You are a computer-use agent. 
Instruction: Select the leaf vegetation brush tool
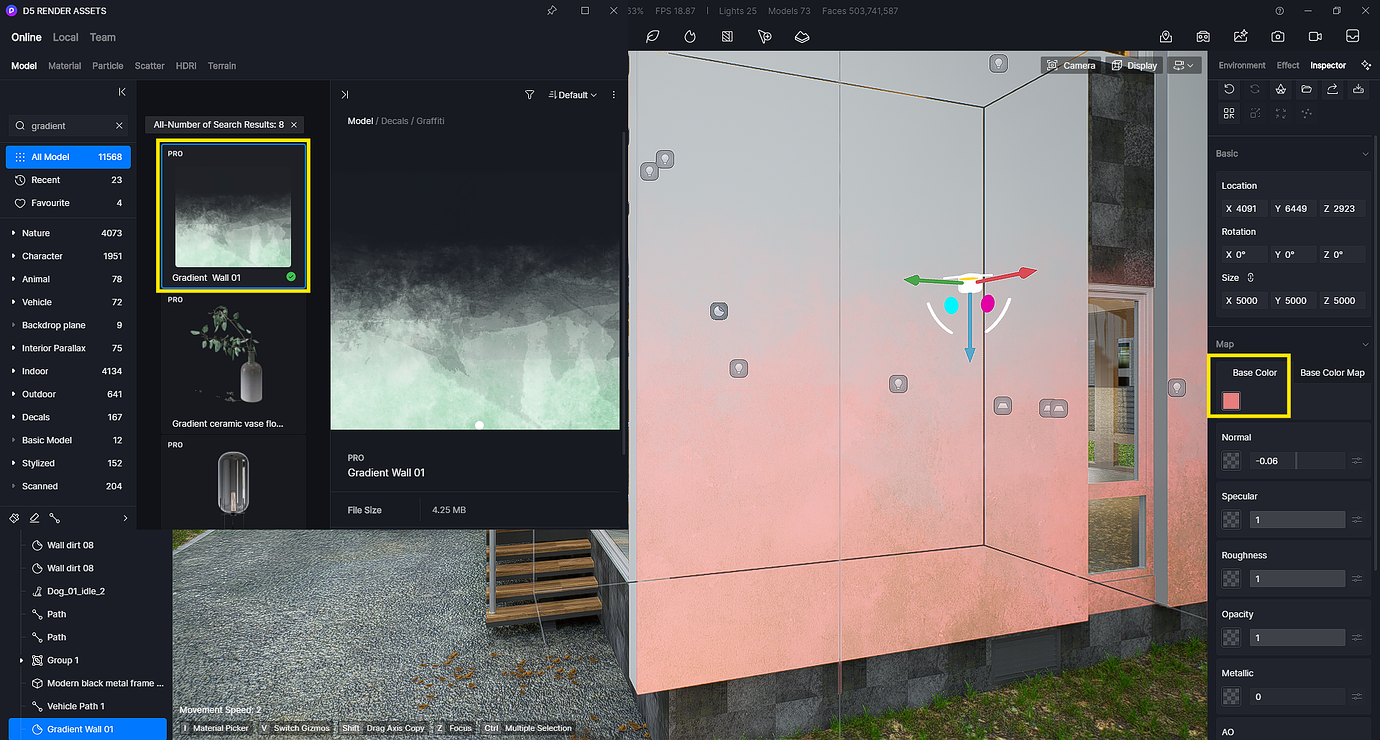653,37
